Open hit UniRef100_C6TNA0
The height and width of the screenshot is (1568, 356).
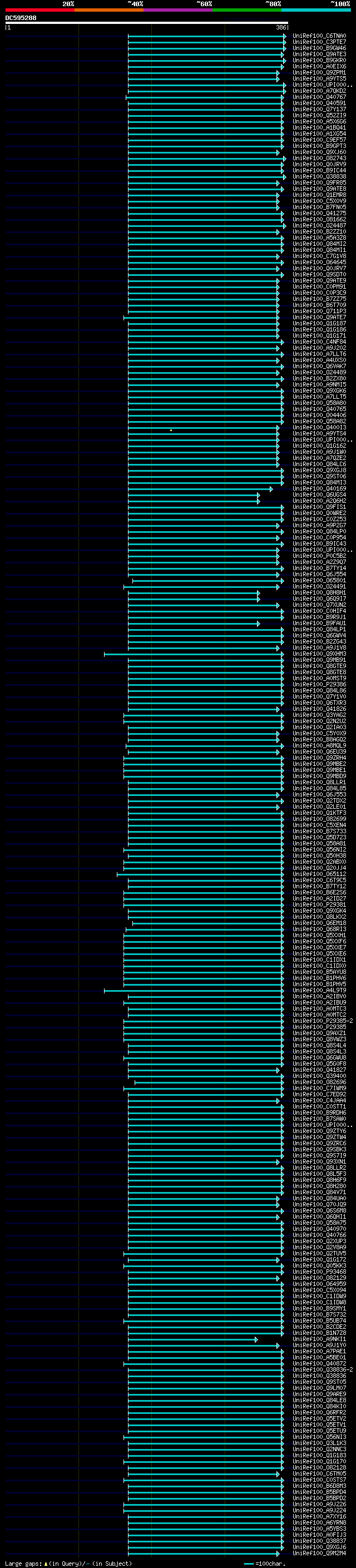pyautogui.click(x=319, y=36)
